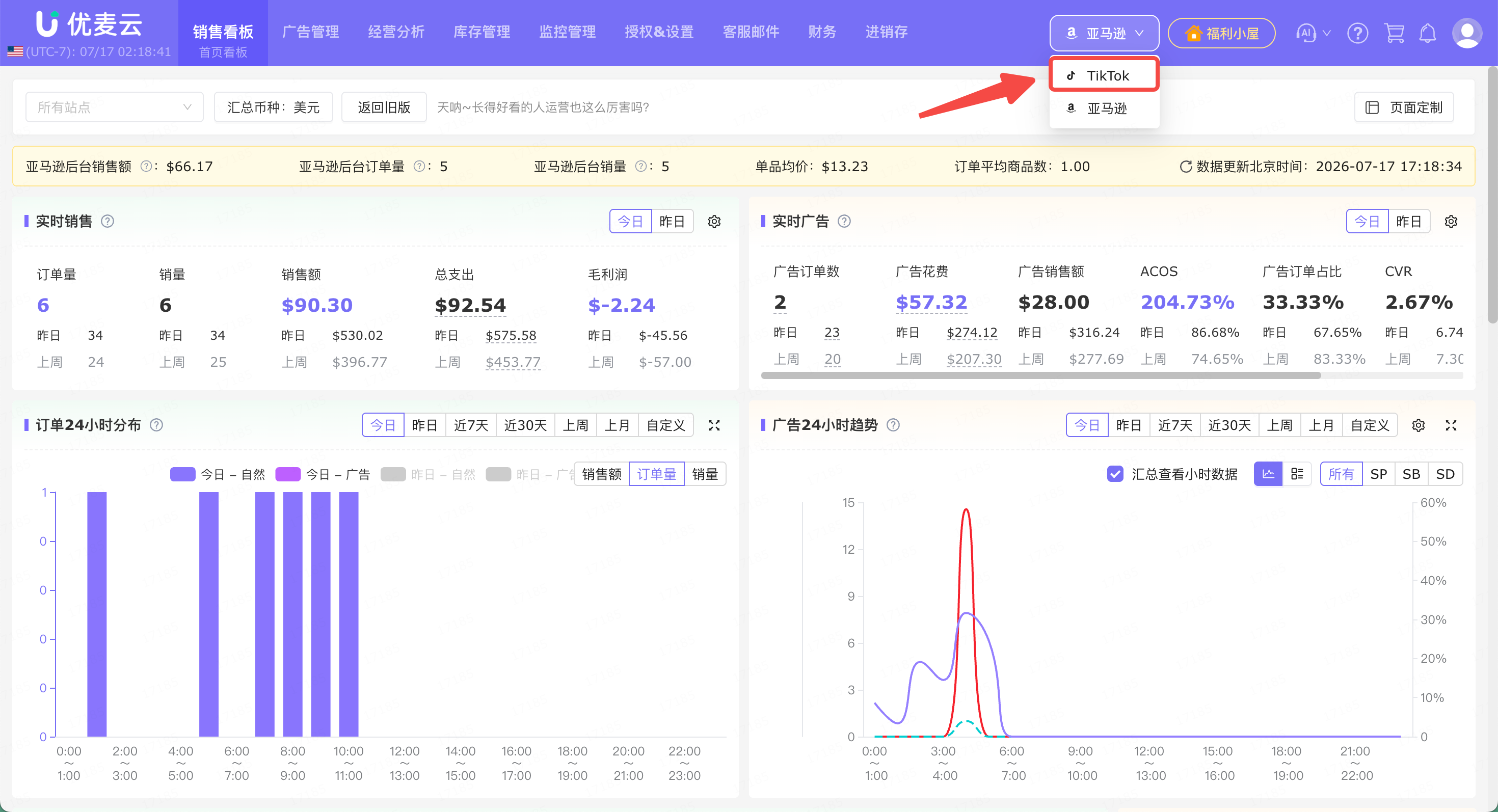Screen dimensions: 1498x812
Task: Choose 亚马逊 from platform menu
Action: 1104,108
